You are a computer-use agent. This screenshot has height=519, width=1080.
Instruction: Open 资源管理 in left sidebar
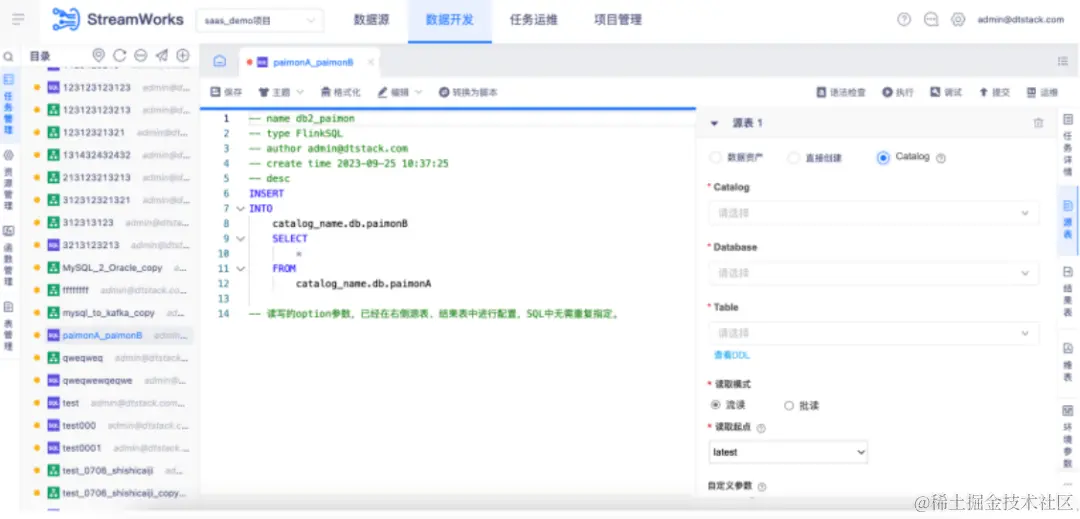tap(8, 180)
